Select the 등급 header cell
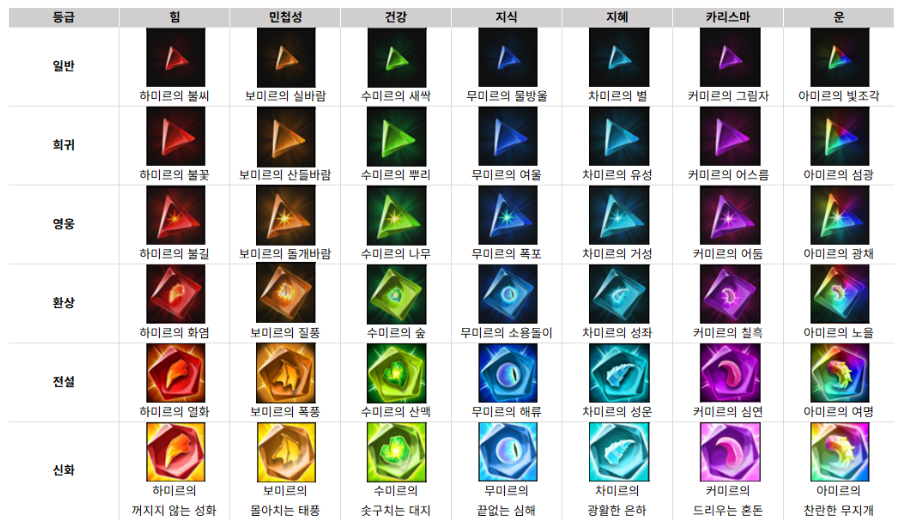This screenshot has width=904, height=520. (63, 17)
